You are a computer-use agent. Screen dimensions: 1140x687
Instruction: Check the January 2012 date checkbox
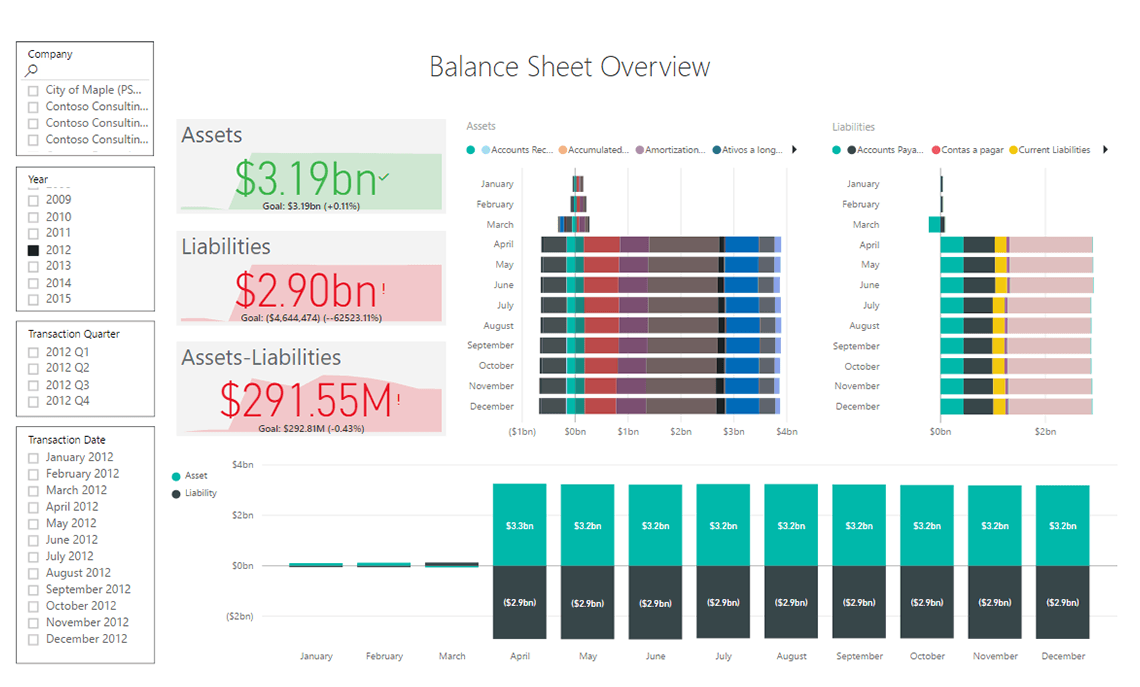click(33, 458)
